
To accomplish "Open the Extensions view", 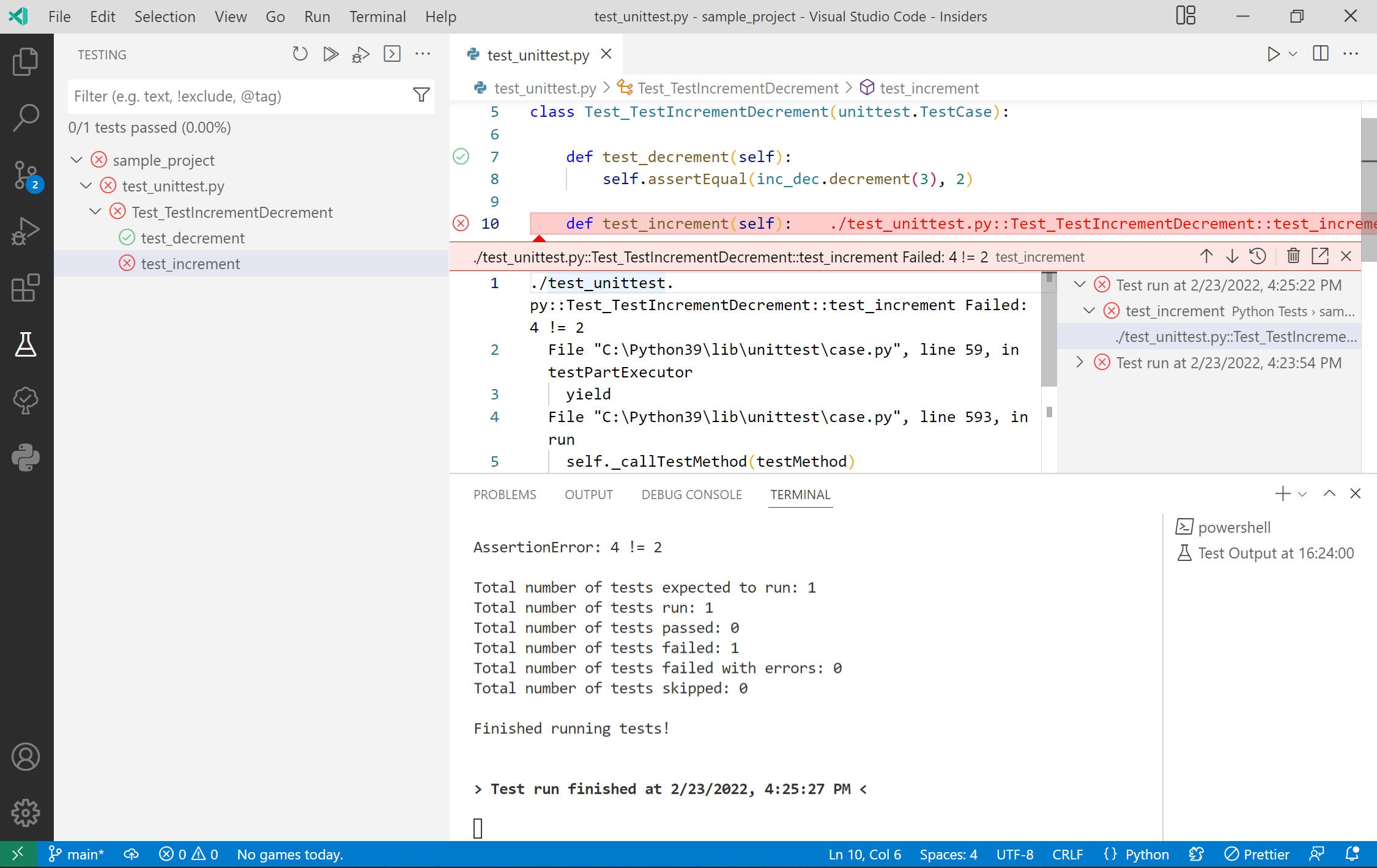I will click(x=26, y=287).
